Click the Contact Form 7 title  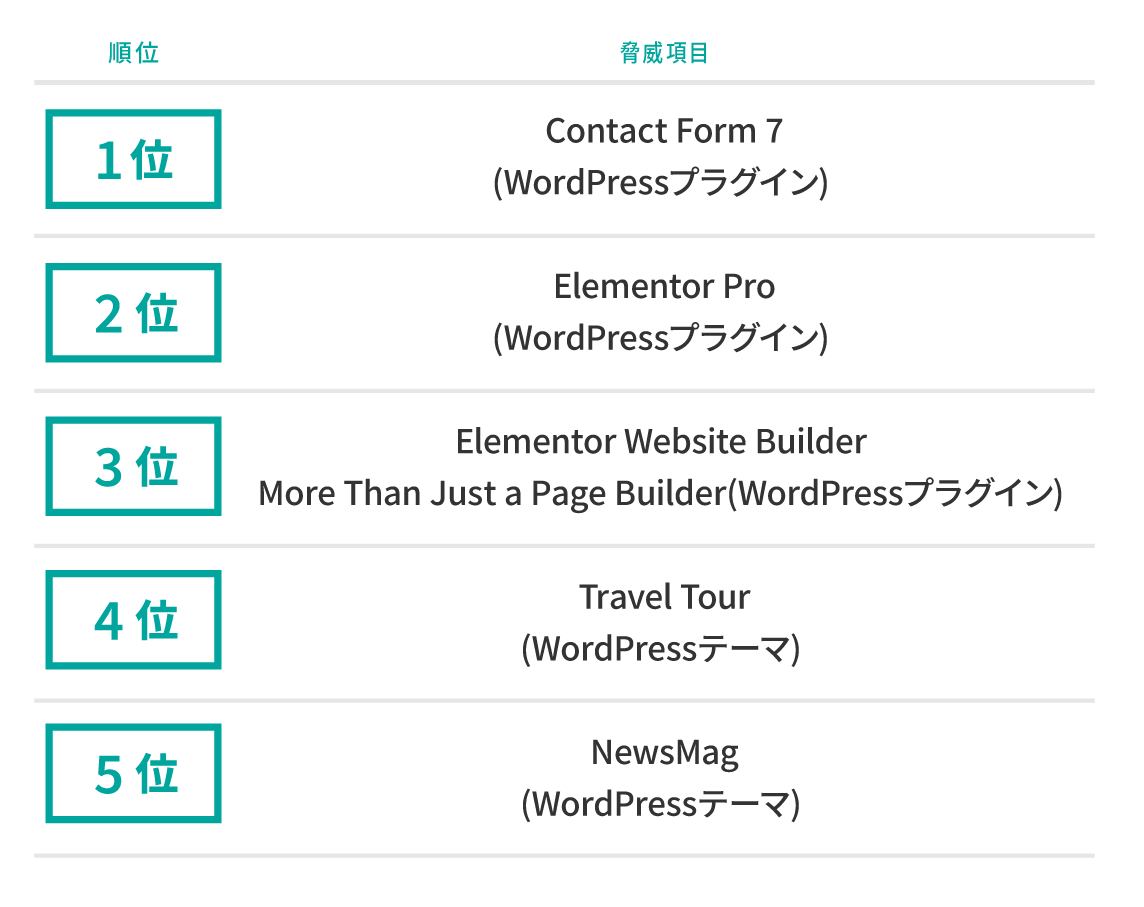[x=664, y=131]
